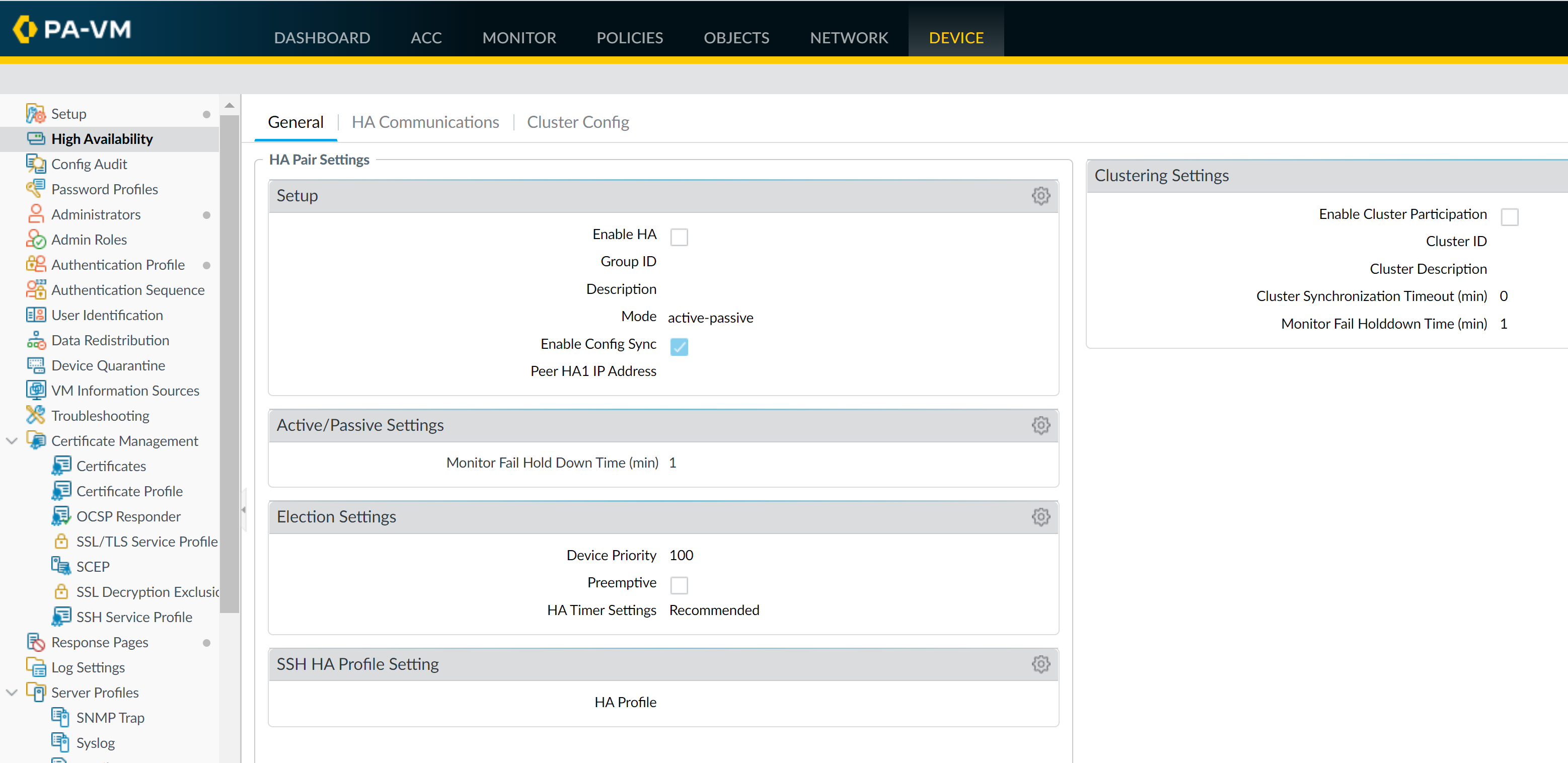1568x763 pixels.
Task: Edit SSH HA Profile Setting gear
Action: (1040, 664)
